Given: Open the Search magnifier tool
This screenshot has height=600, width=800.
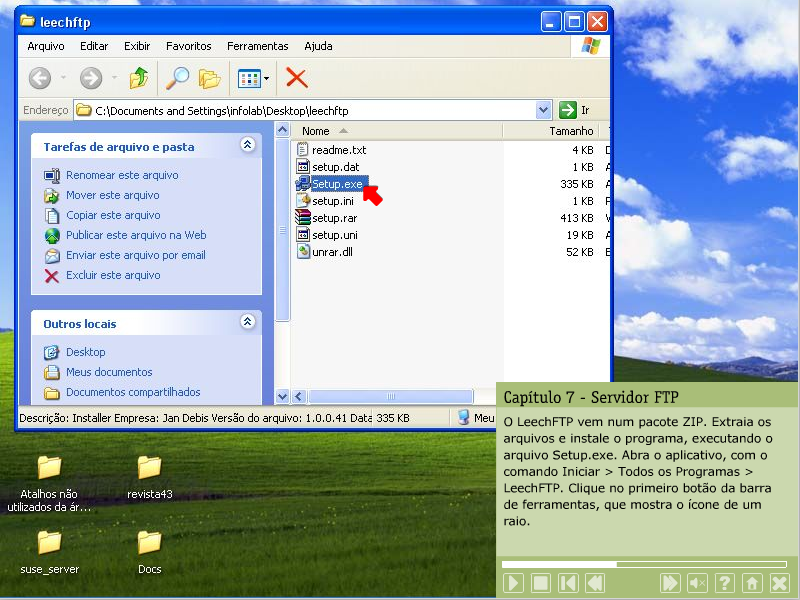Looking at the screenshot, I should tap(177, 78).
